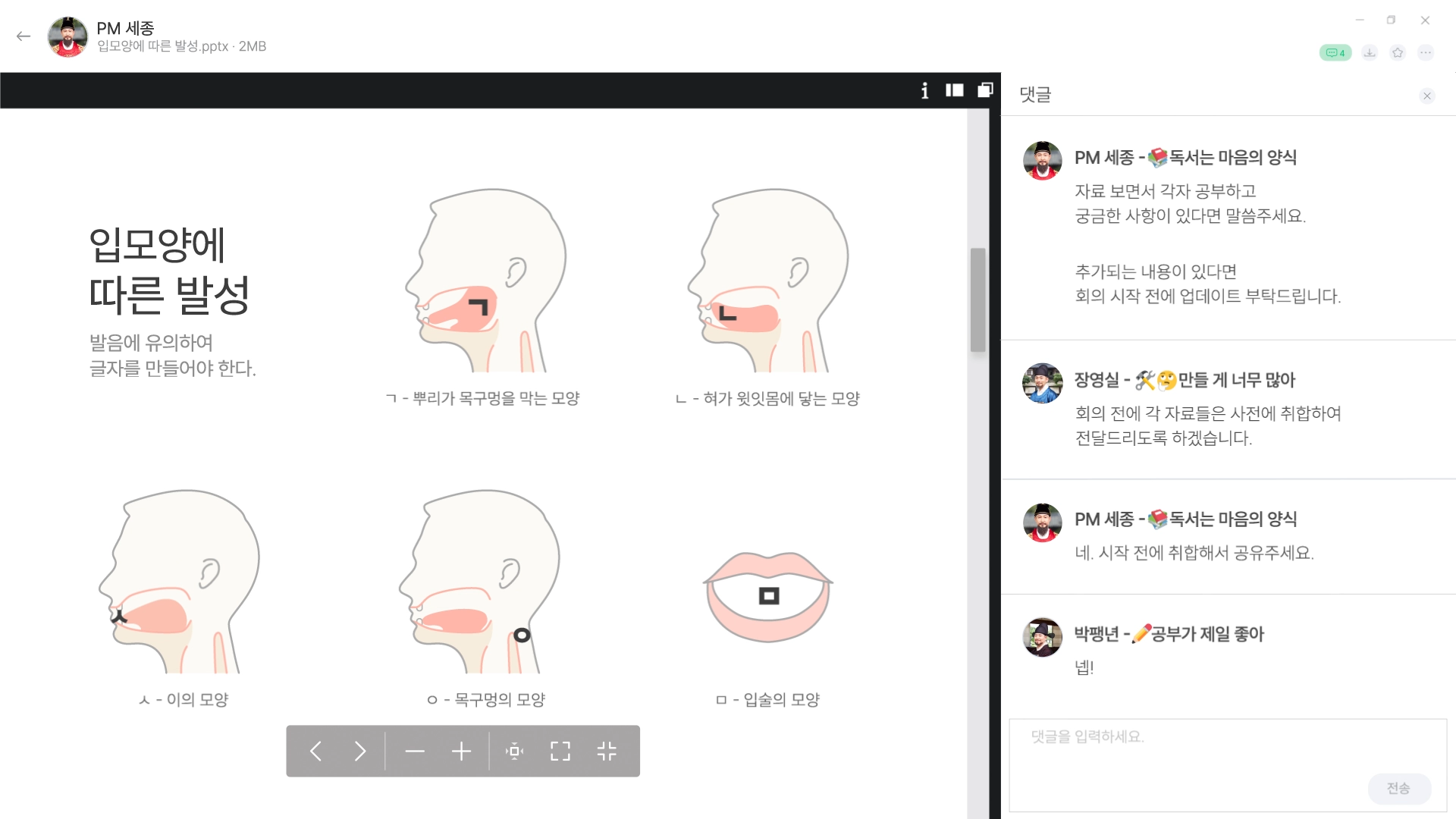The image size is (1456, 819).
Task: Show document info from viewer bar
Action: (x=924, y=90)
